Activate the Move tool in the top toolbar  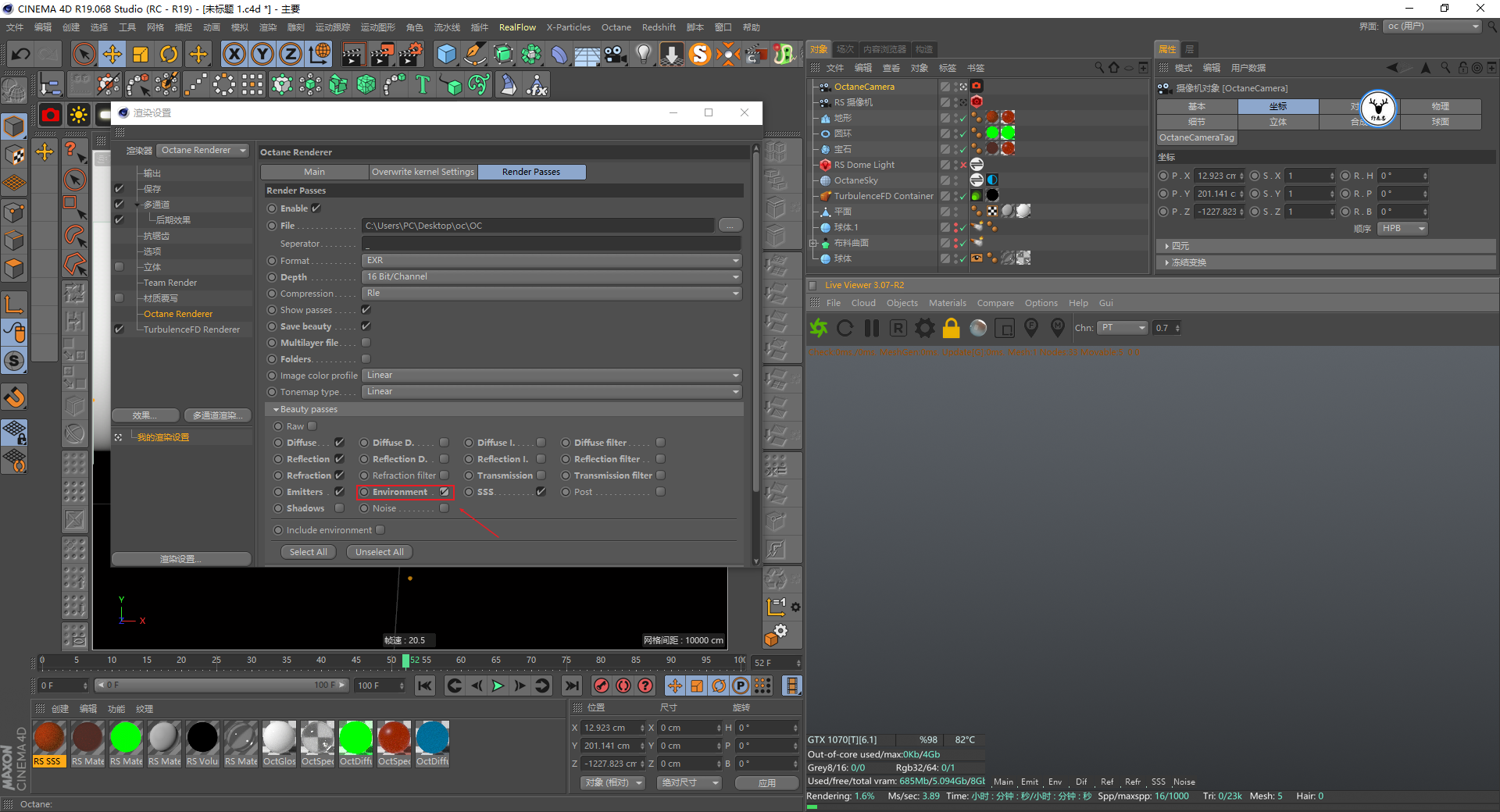pyautogui.click(x=112, y=54)
